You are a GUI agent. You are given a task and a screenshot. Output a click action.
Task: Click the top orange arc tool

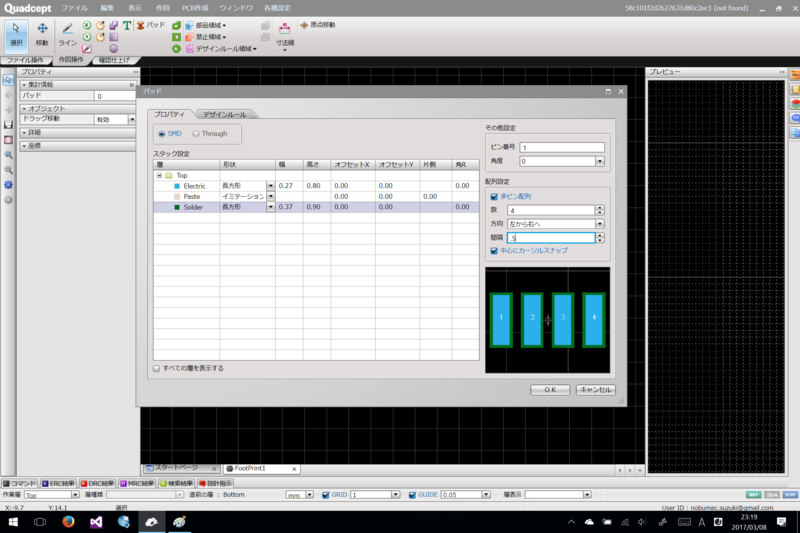pyautogui.click(x=100, y=25)
